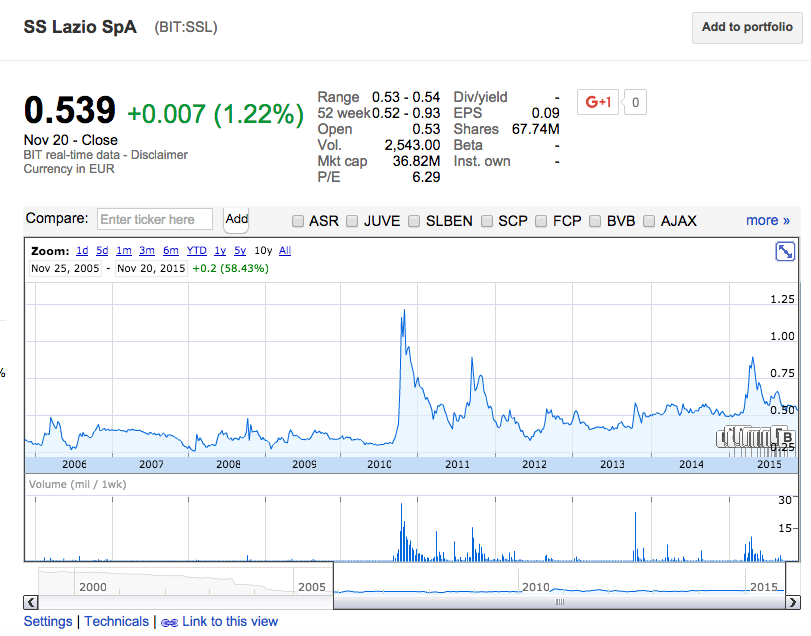The image size is (811, 636).
Task: Enable AJAX comparison checkbox
Action: pos(649,221)
